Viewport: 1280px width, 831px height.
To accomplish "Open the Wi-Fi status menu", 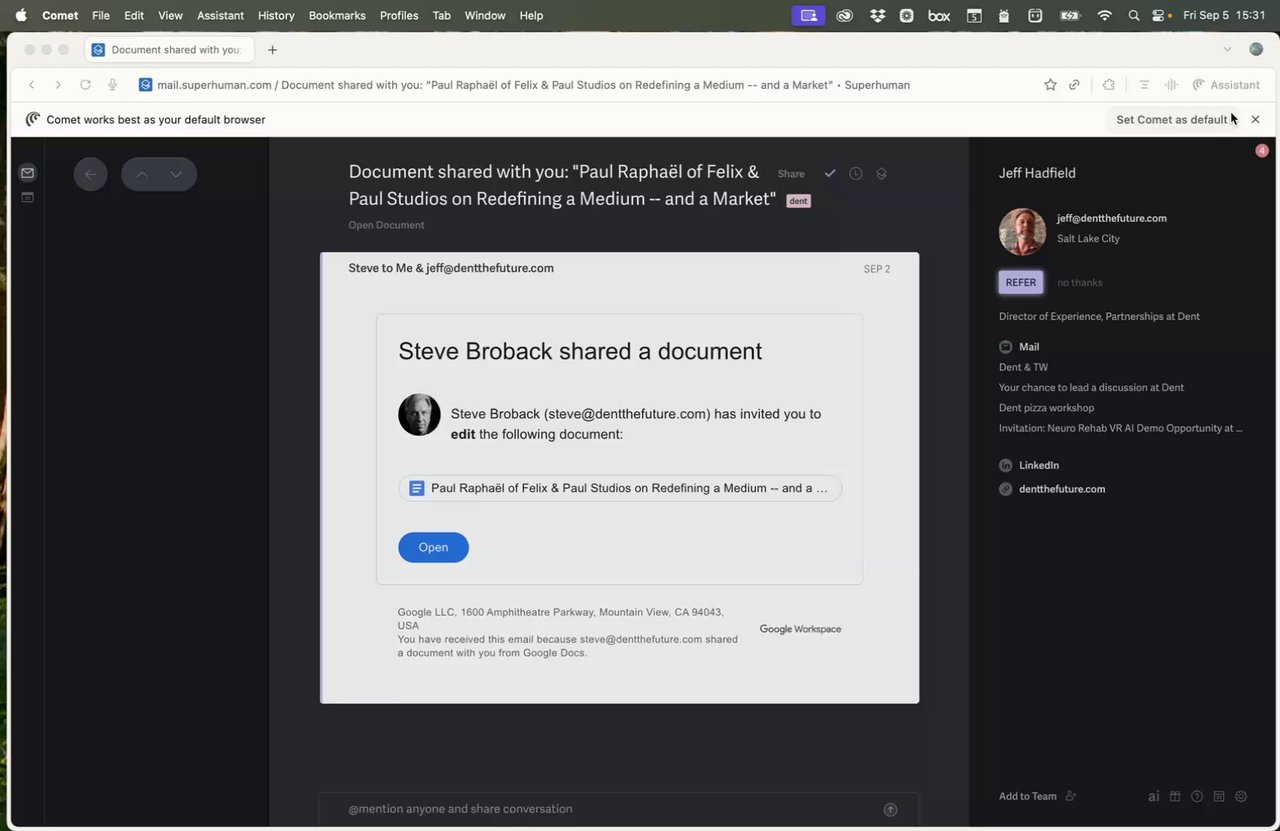I will pos(1104,15).
